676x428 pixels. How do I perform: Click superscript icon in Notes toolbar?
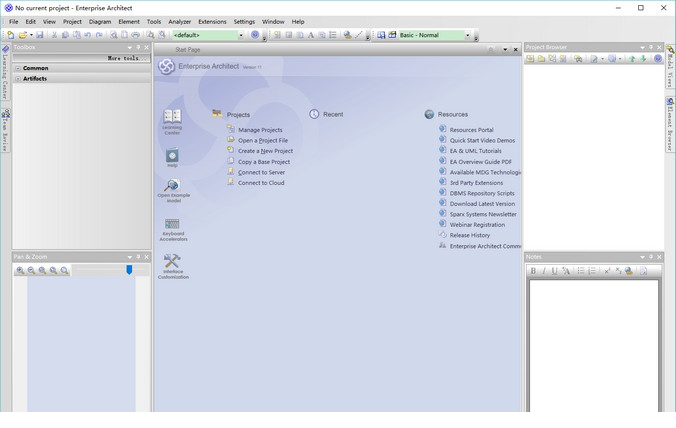tap(607, 271)
